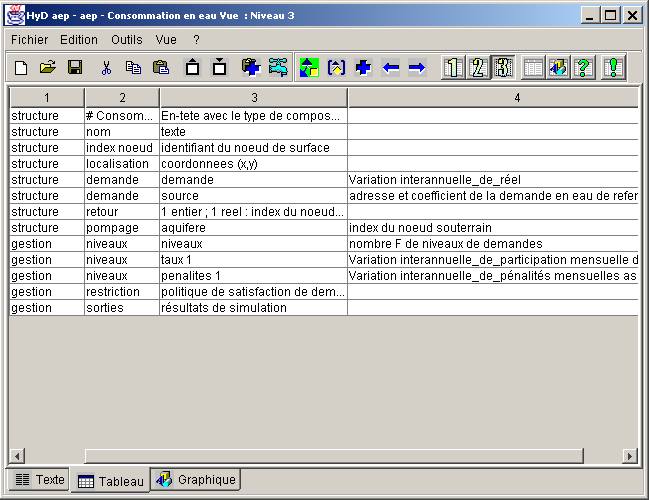Click the blue plus icon
The image size is (649, 500).
tap(363, 67)
